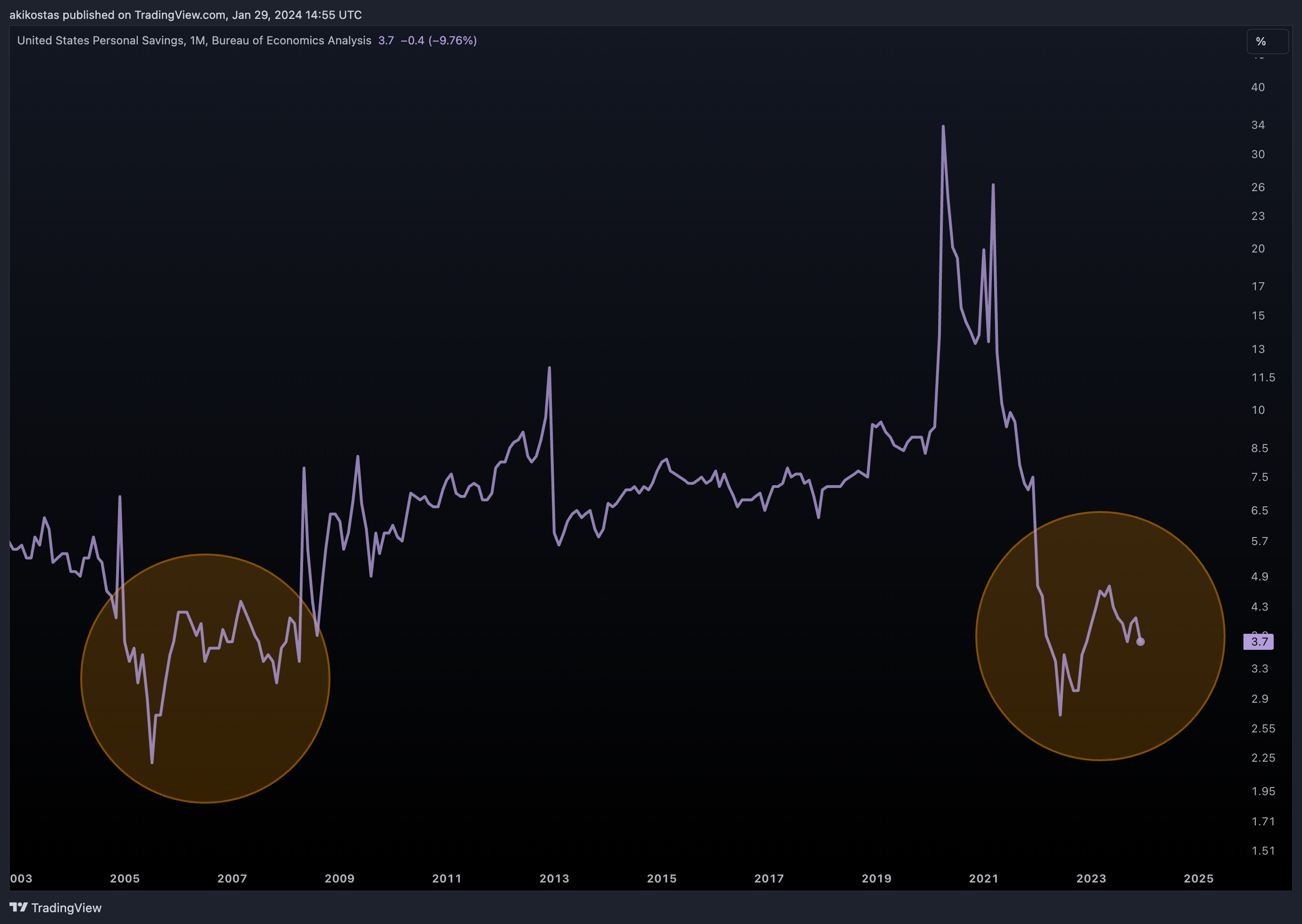Click the 2019 label on time axis
The image size is (1302, 924).
tap(876, 879)
